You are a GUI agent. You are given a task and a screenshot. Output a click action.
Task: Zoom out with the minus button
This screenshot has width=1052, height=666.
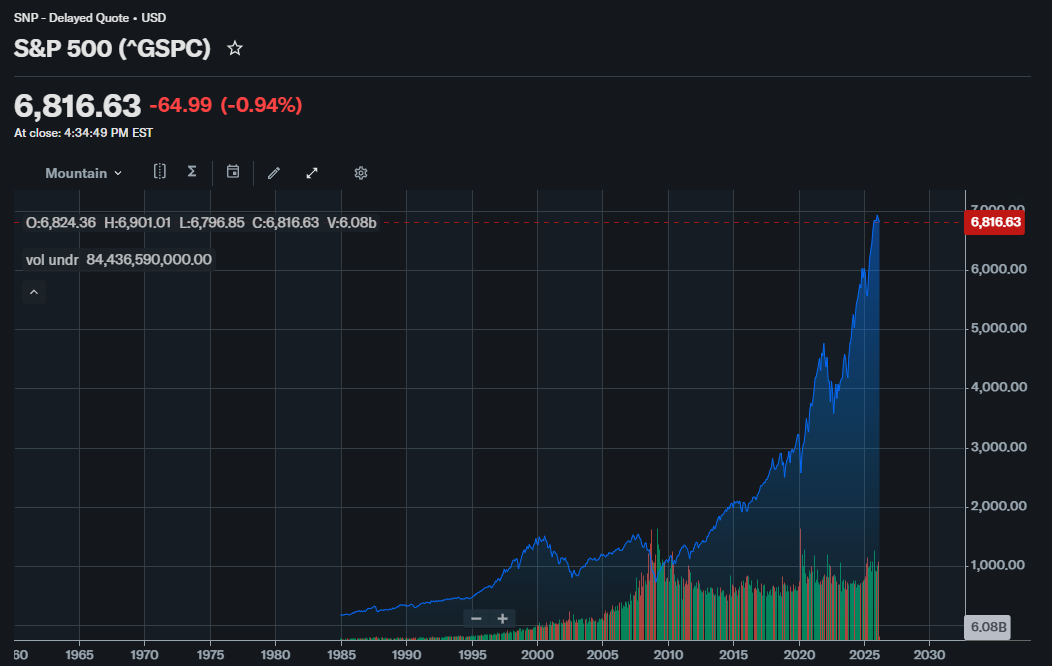(x=476, y=618)
